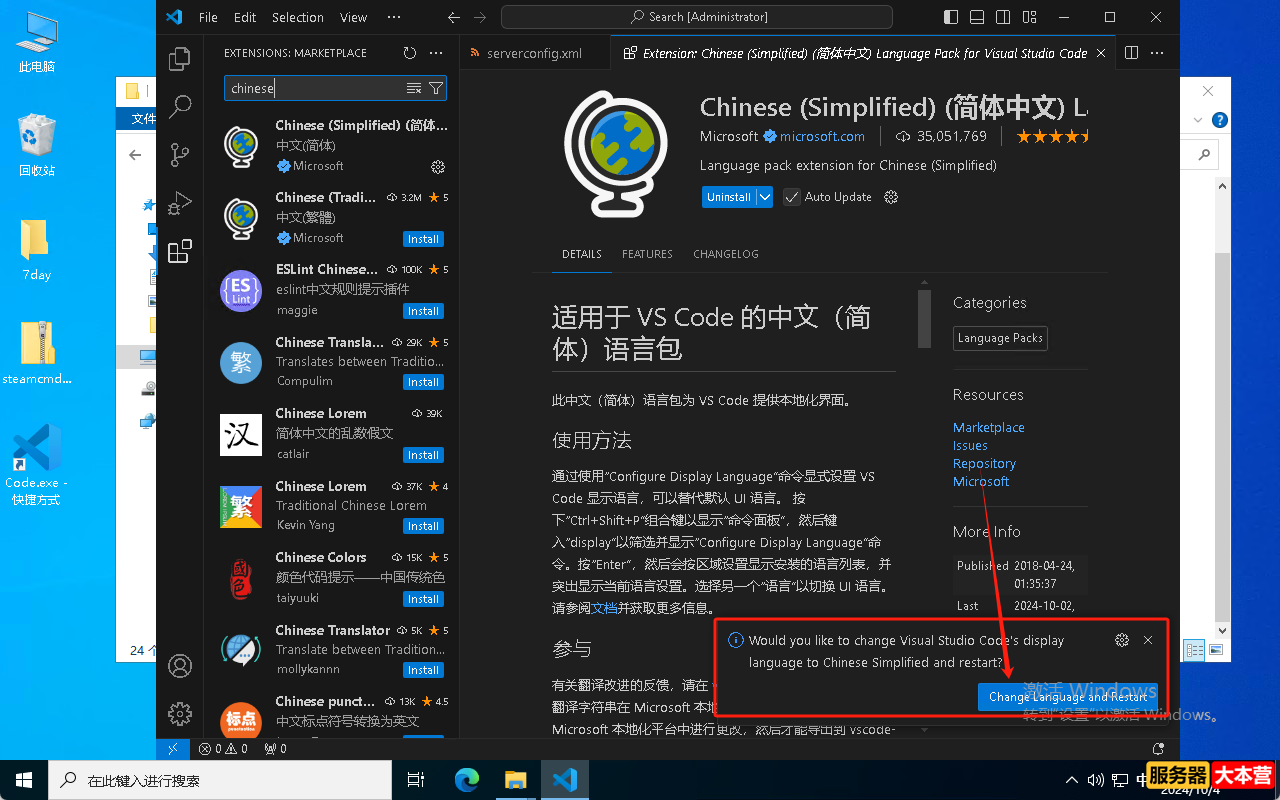The width and height of the screenshot is (1280, 800).
Task: Click manage gear on Chinese Simplified list item
Action: [x=437, y=167]
